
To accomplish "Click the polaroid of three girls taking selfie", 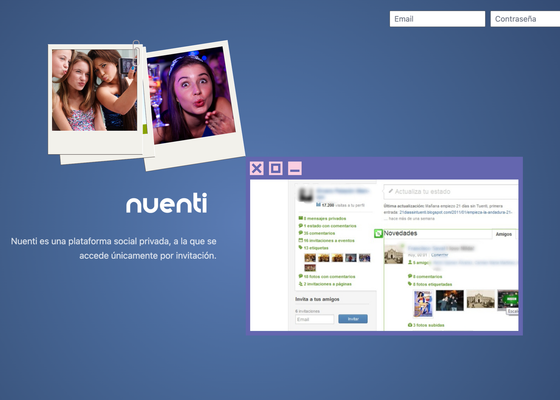I will pos(96,99).
